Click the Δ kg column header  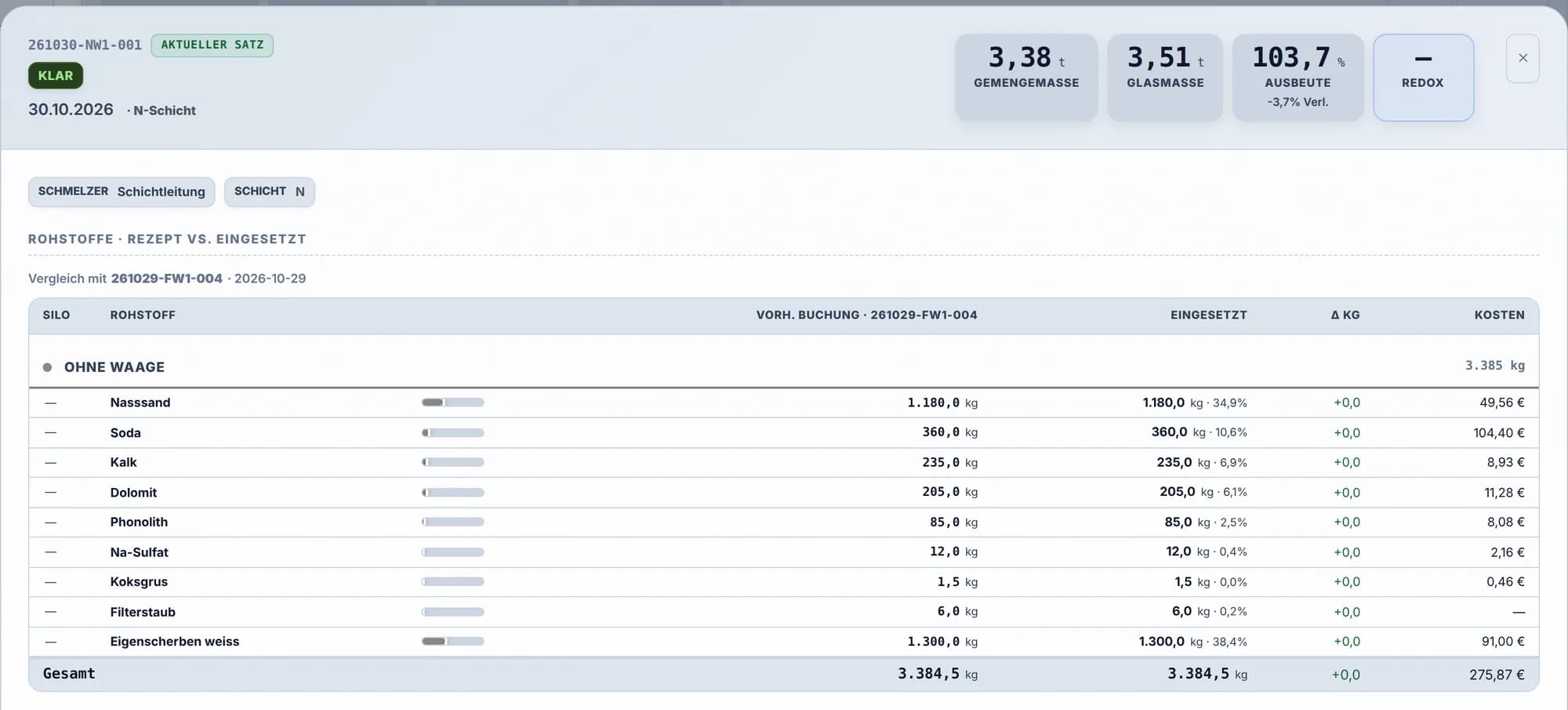point(1345,315)
